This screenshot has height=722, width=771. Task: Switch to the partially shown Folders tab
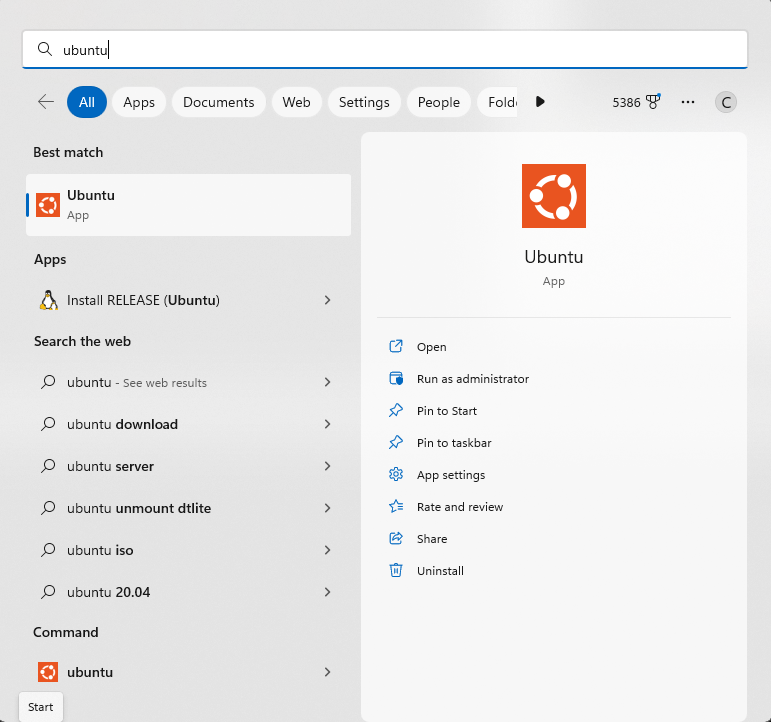498,102
